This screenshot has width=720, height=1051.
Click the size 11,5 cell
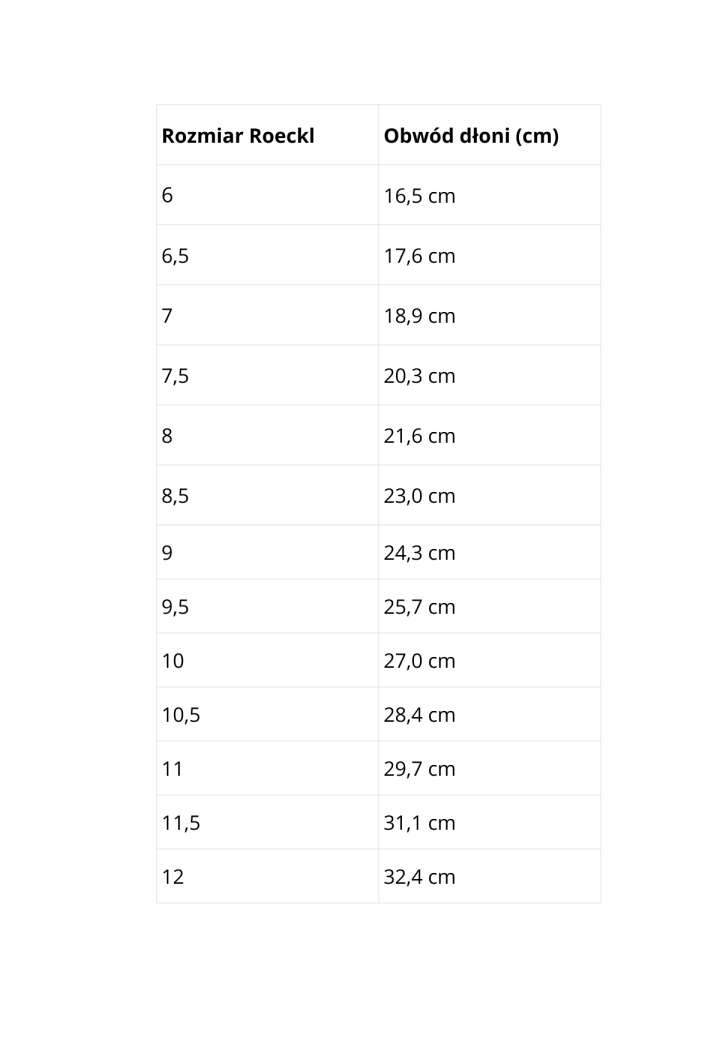[x=181, y=823]
